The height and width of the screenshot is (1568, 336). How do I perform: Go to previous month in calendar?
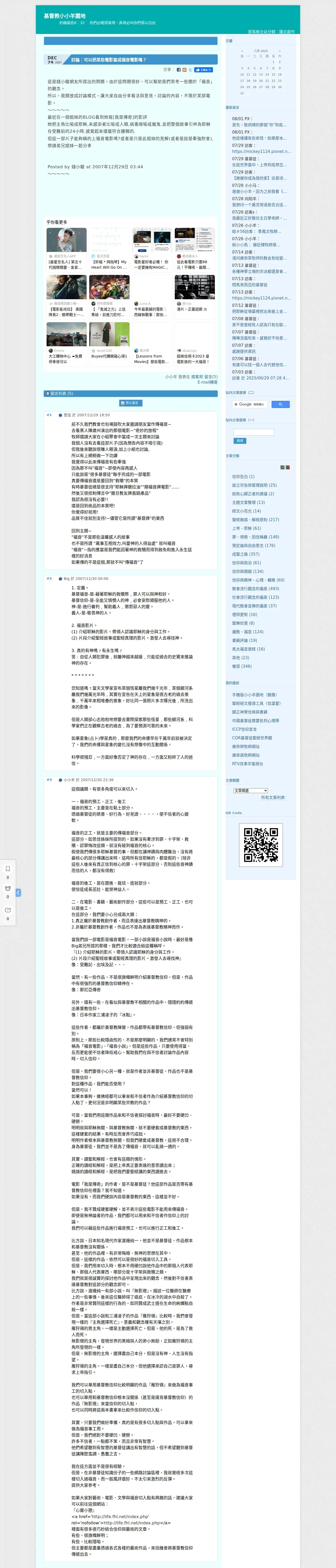[242, 51]
